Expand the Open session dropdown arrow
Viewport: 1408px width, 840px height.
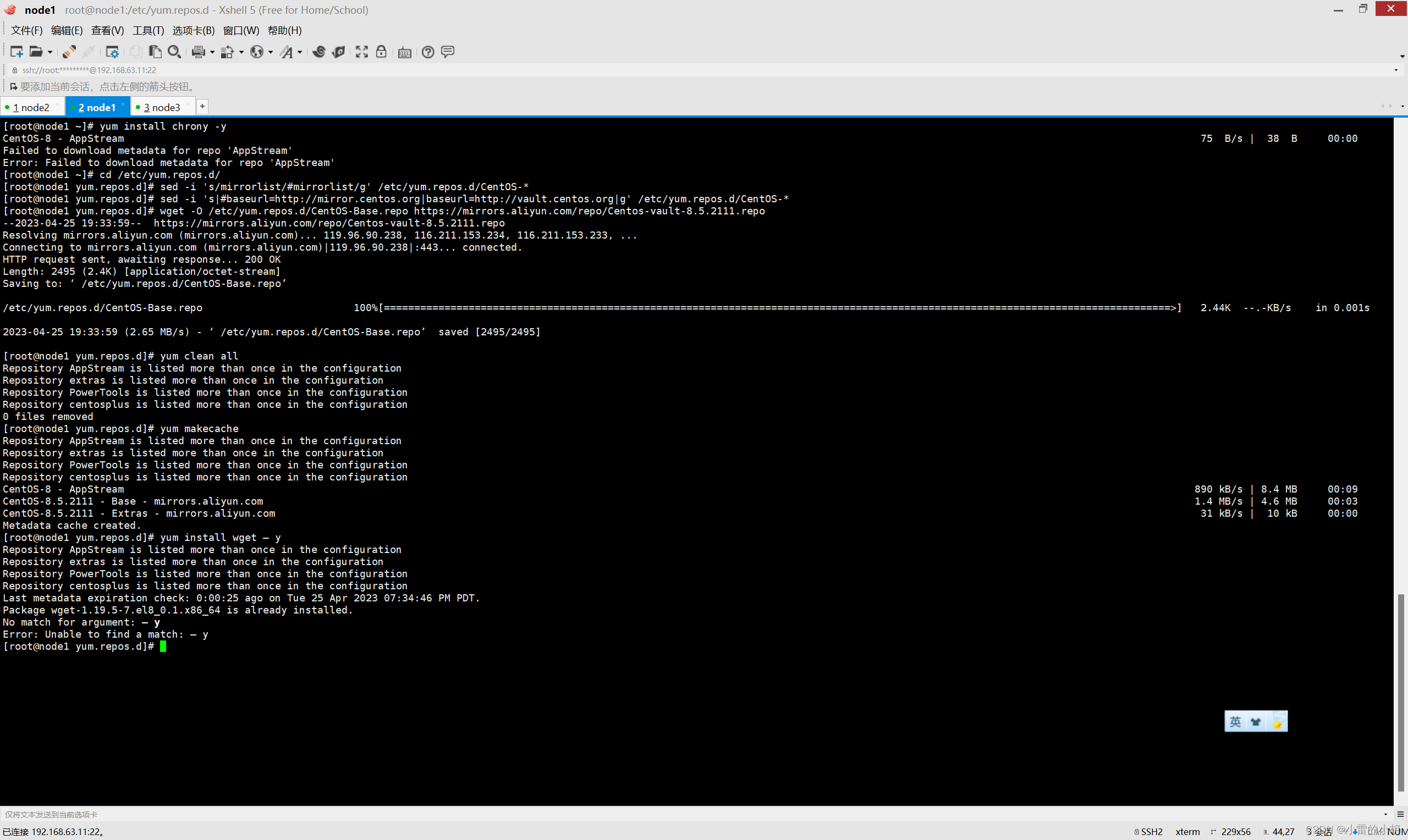[50, 52]
